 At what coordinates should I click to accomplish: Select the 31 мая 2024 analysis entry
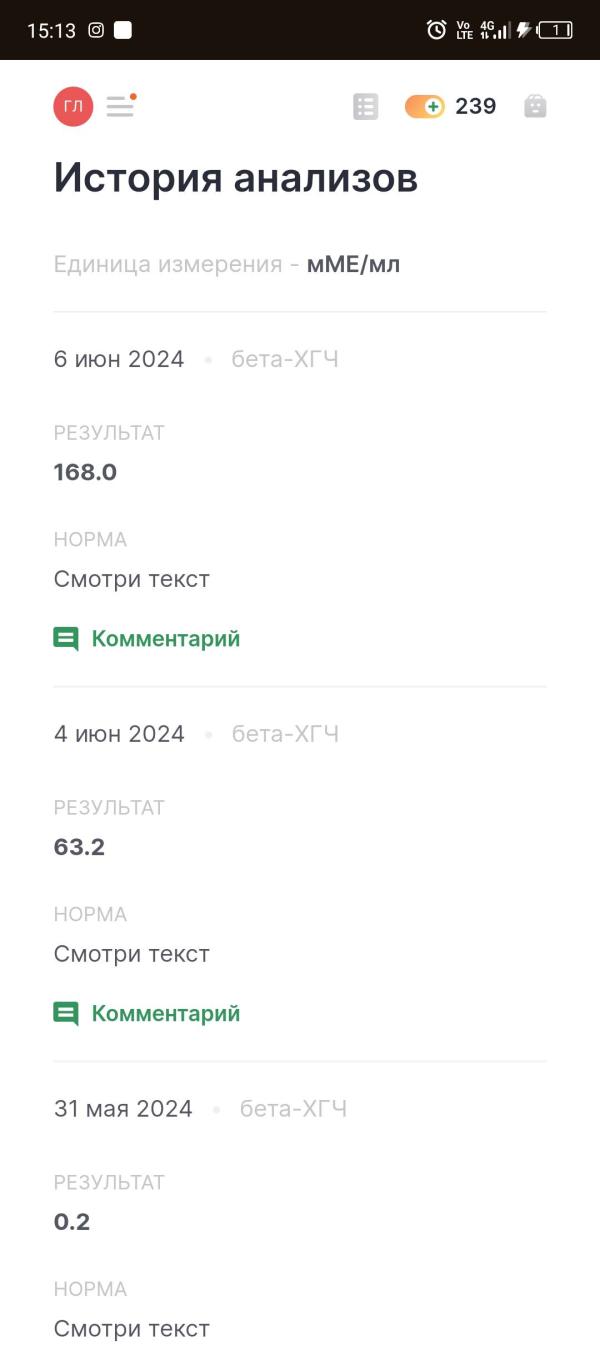[x=300, y=1215]
